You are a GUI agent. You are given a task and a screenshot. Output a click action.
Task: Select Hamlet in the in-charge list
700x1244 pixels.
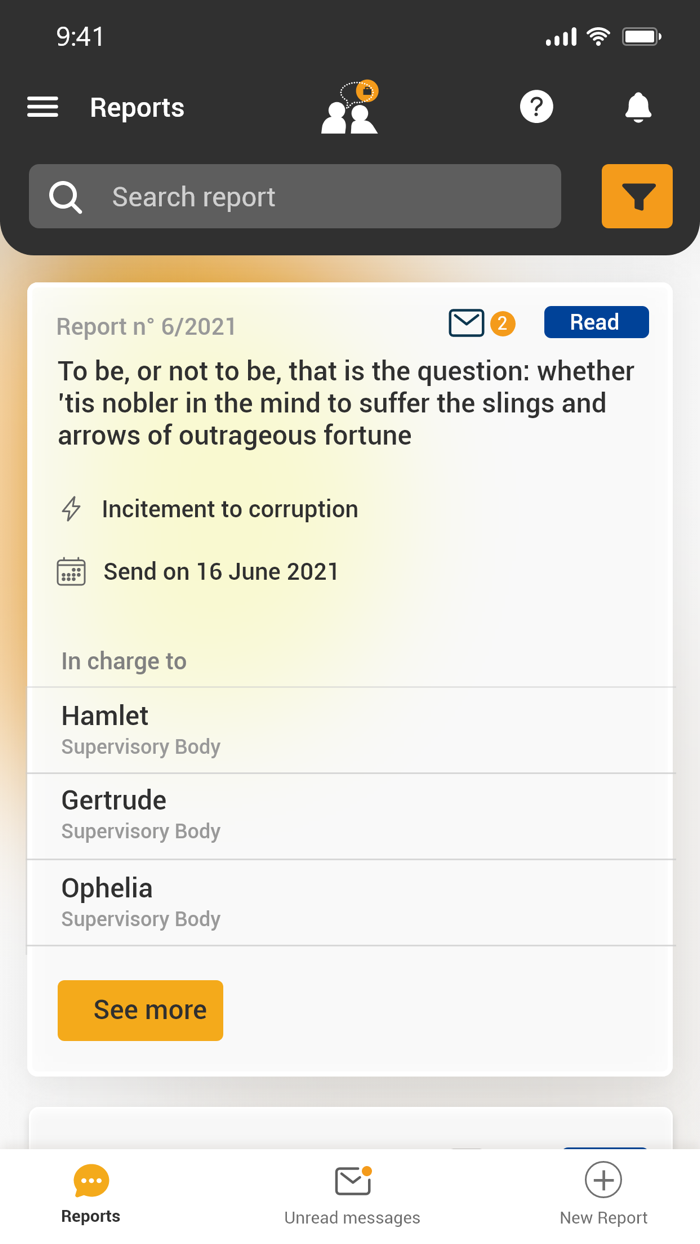click(x=350, y=730)
